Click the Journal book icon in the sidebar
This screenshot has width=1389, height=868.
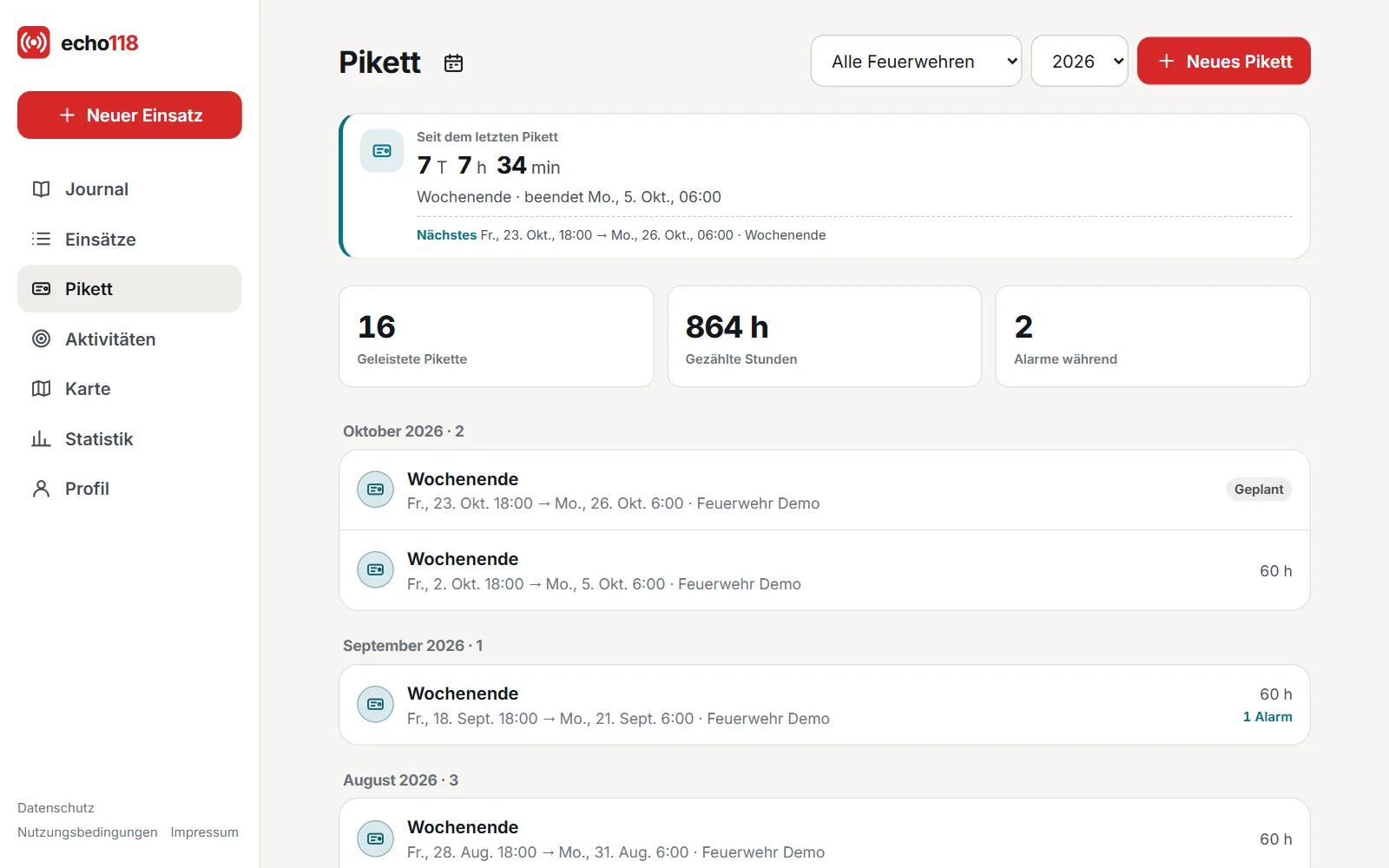click(41, 189)
